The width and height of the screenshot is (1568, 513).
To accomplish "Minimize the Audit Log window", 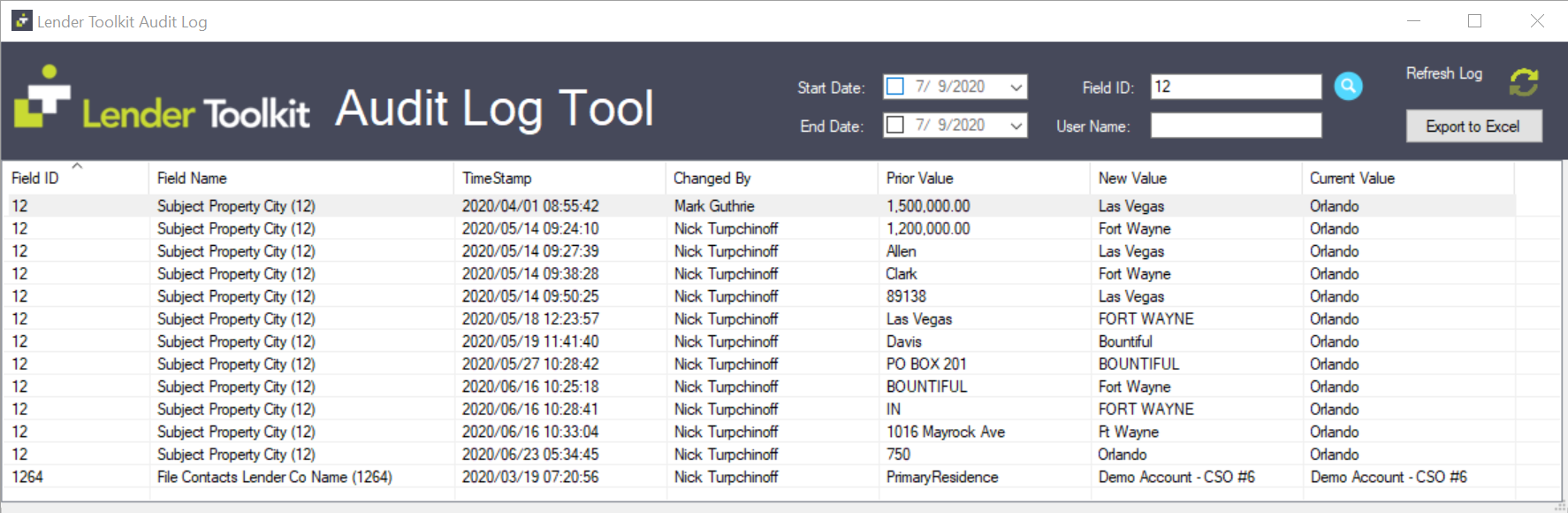I will pyautogui.click(x=1413, y=20).
